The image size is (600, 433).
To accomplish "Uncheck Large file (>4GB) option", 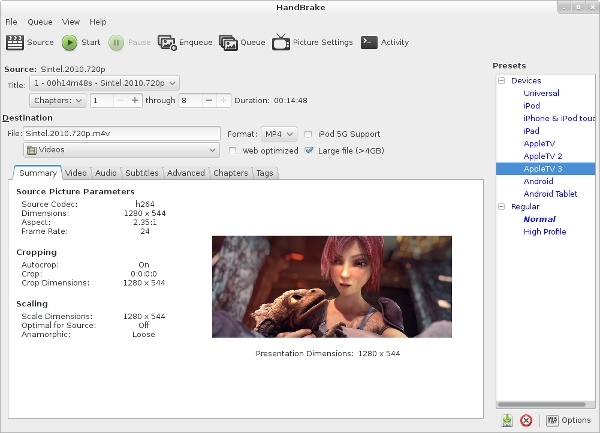I will (309, 151).
